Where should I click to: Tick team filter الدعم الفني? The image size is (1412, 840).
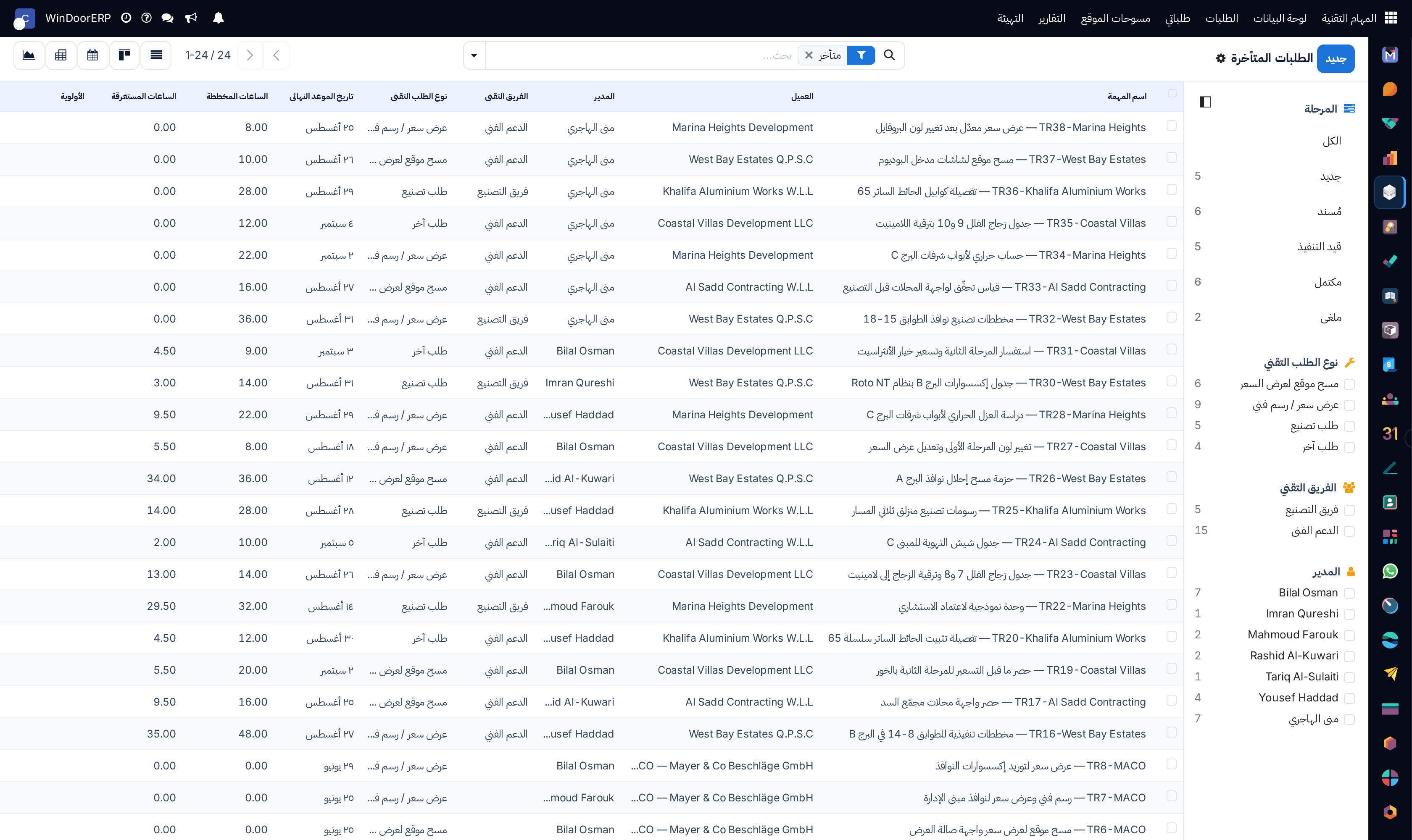pyautogui.click(x=1349, y=531)
